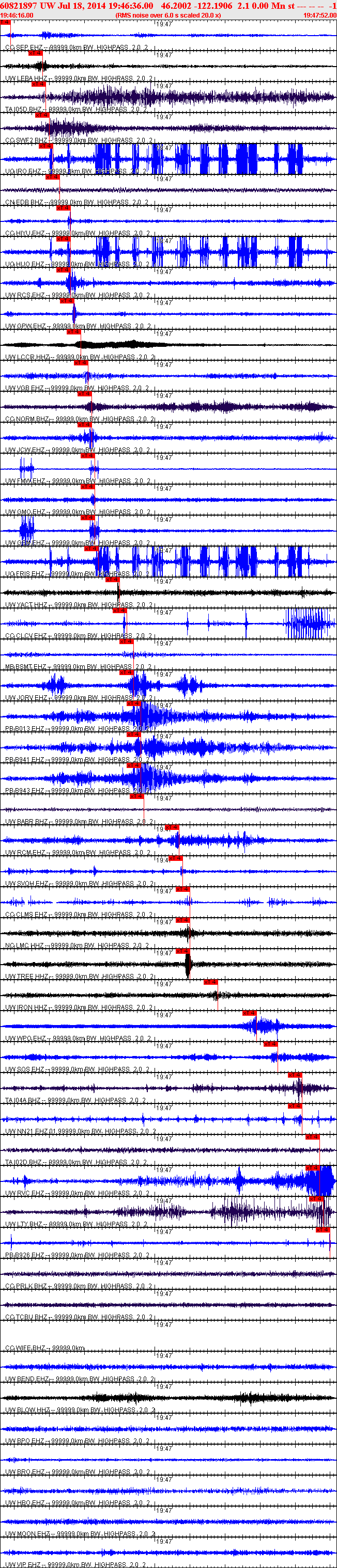The height and width of the screenshot is (1568, 337).
Task: Click the UW MOON EHZ station label
Action: 27,1534
